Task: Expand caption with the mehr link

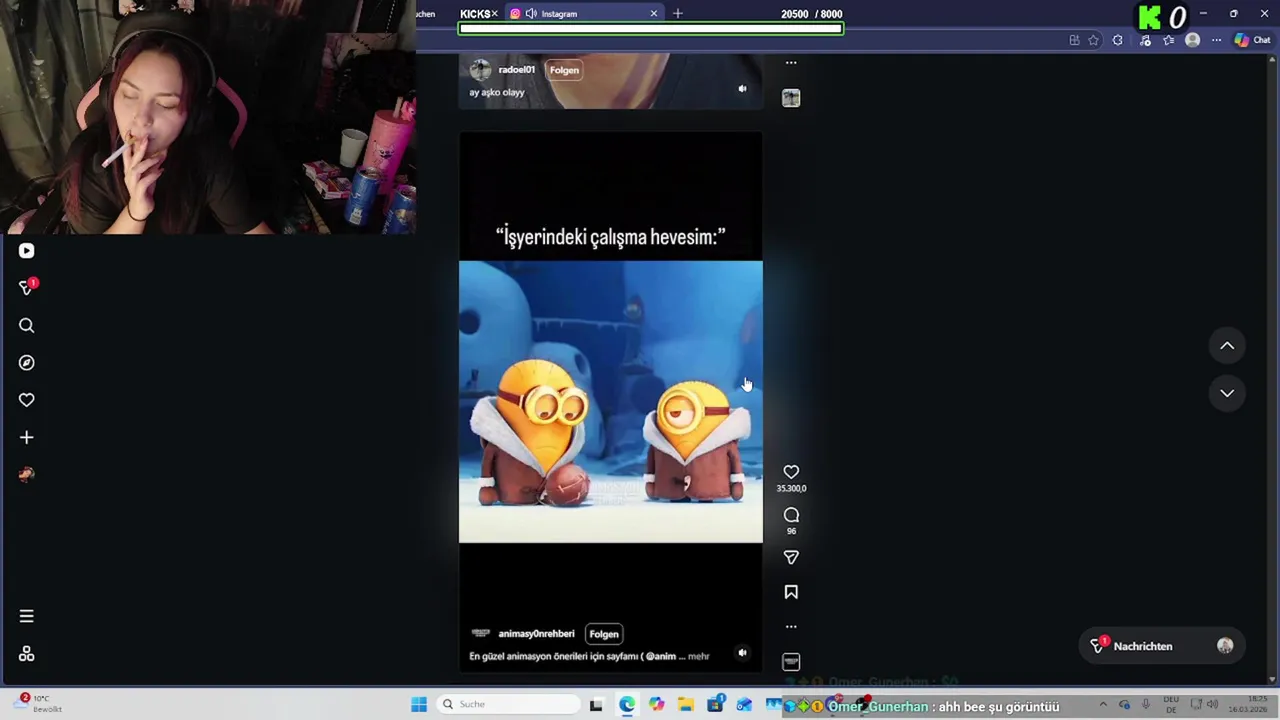Action: [699, 656]
